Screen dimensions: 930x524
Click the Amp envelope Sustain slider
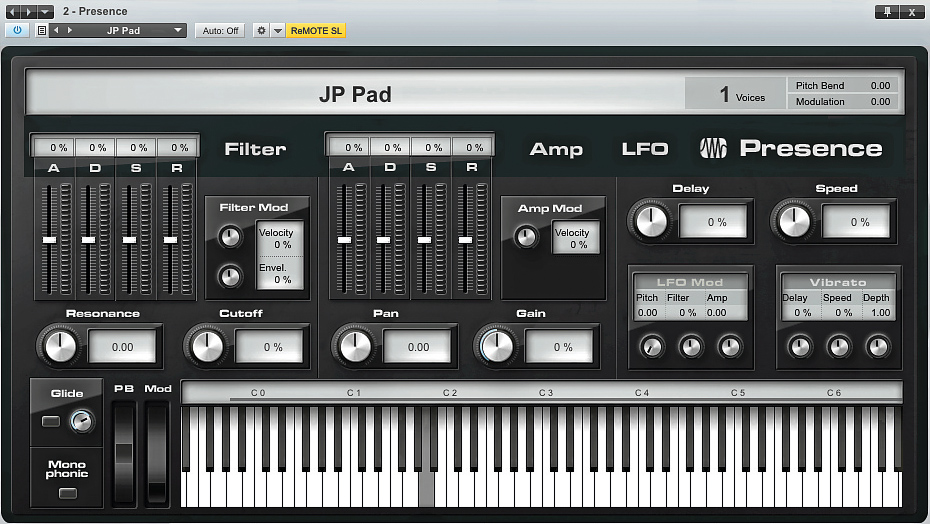click(x=425, y=239)
